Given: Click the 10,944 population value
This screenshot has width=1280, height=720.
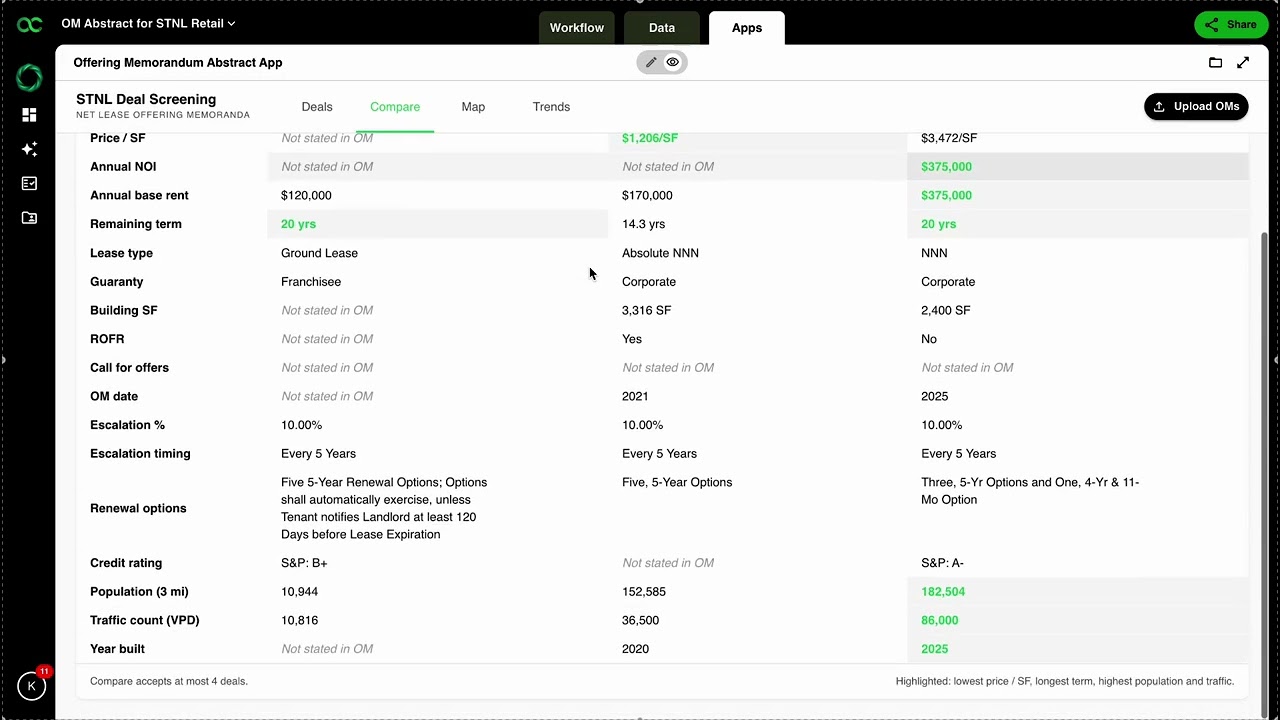Looking at the screenshot, I should 299,592.
